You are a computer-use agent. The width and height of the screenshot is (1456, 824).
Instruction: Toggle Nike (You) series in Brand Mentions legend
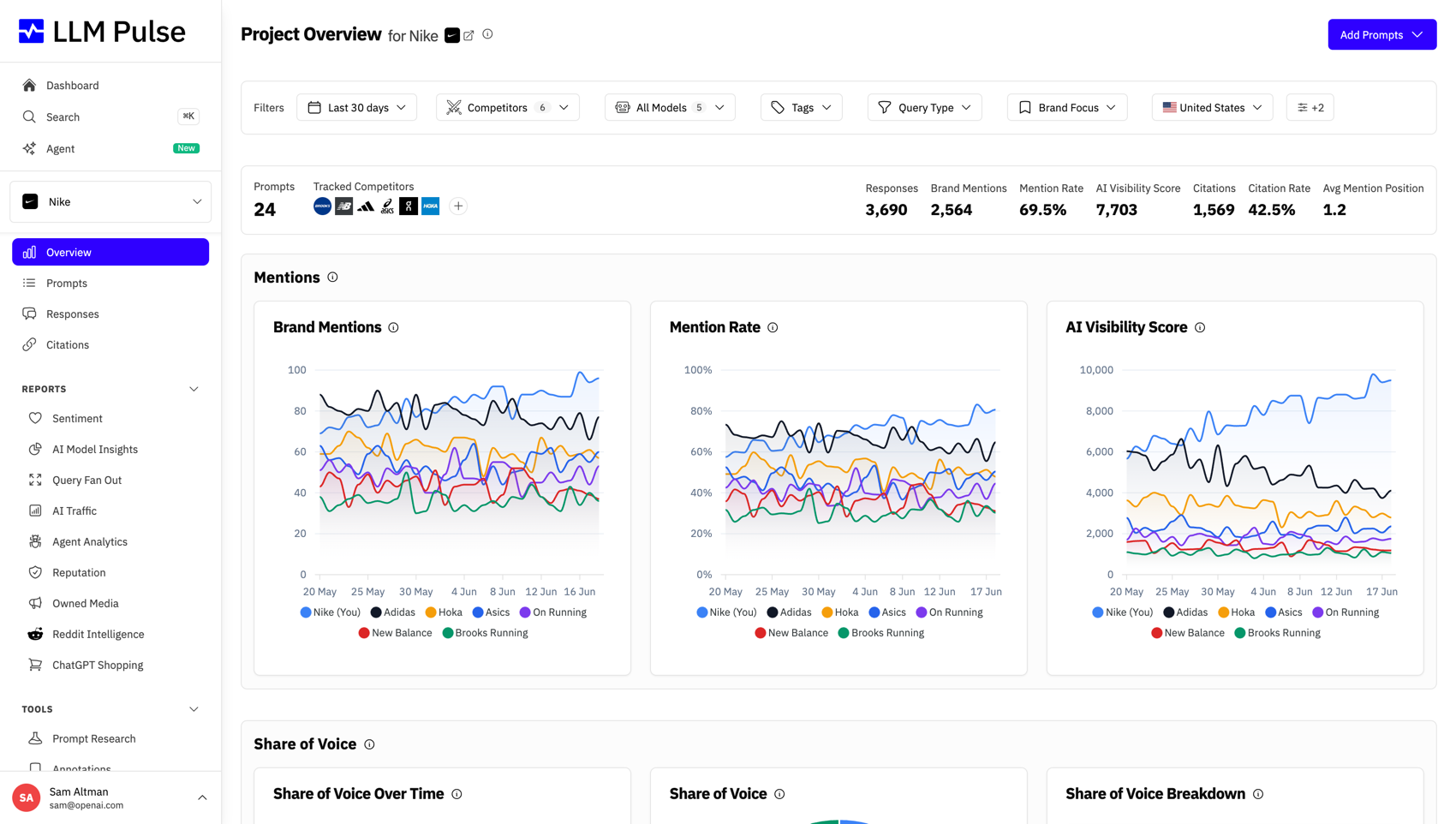pos(331,612)
